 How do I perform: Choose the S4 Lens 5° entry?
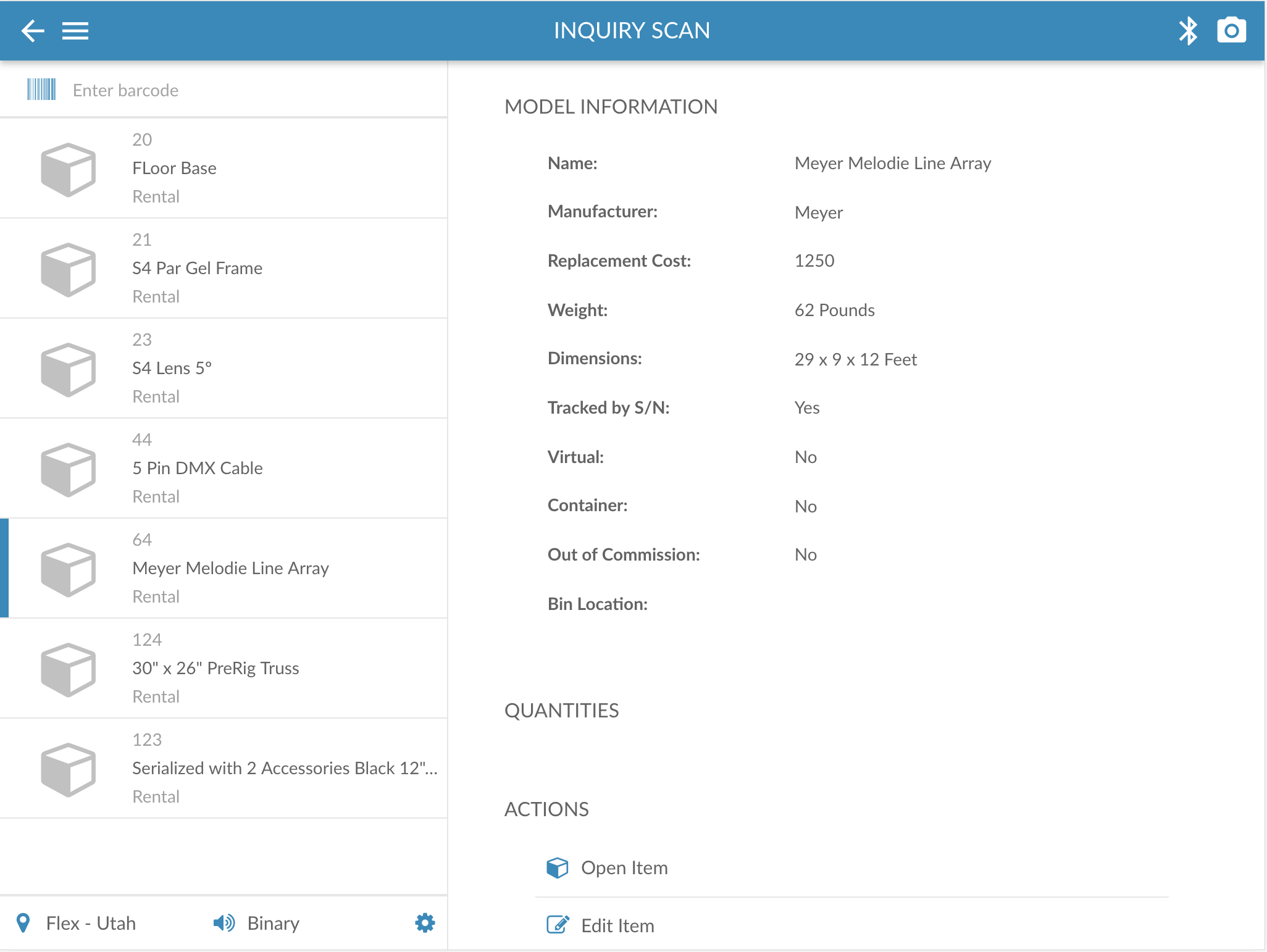pos(224,368)
